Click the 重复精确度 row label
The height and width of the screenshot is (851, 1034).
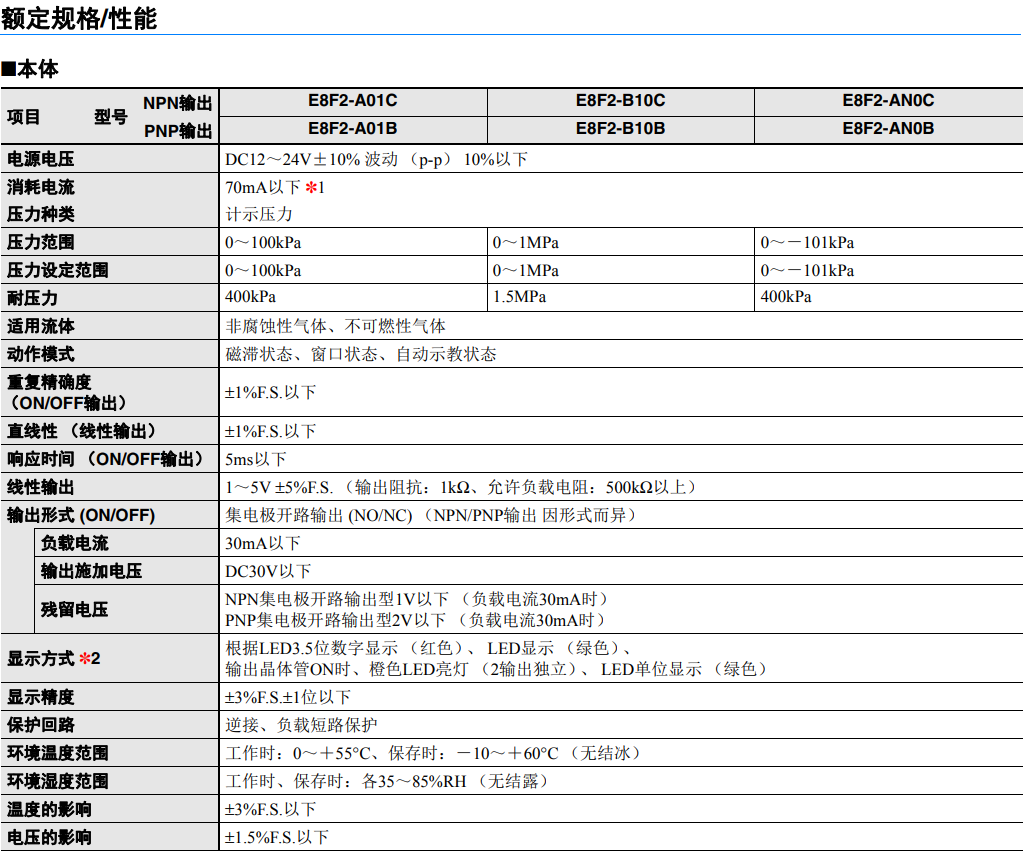49,382
